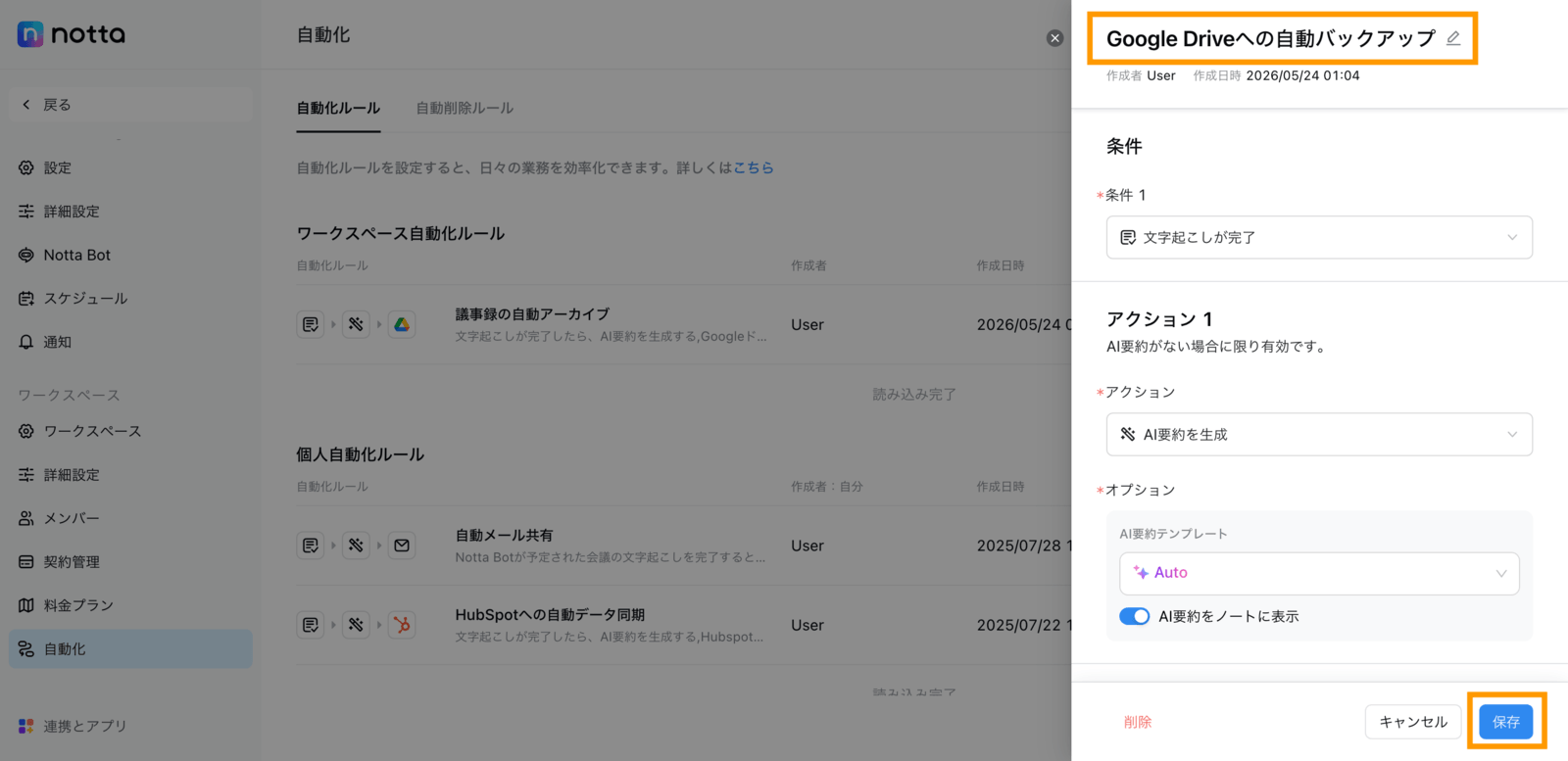1568x761 pixels.
Task: Click User in the 議事録の自動アーカイブ row
Action: (x=808, y=325)
